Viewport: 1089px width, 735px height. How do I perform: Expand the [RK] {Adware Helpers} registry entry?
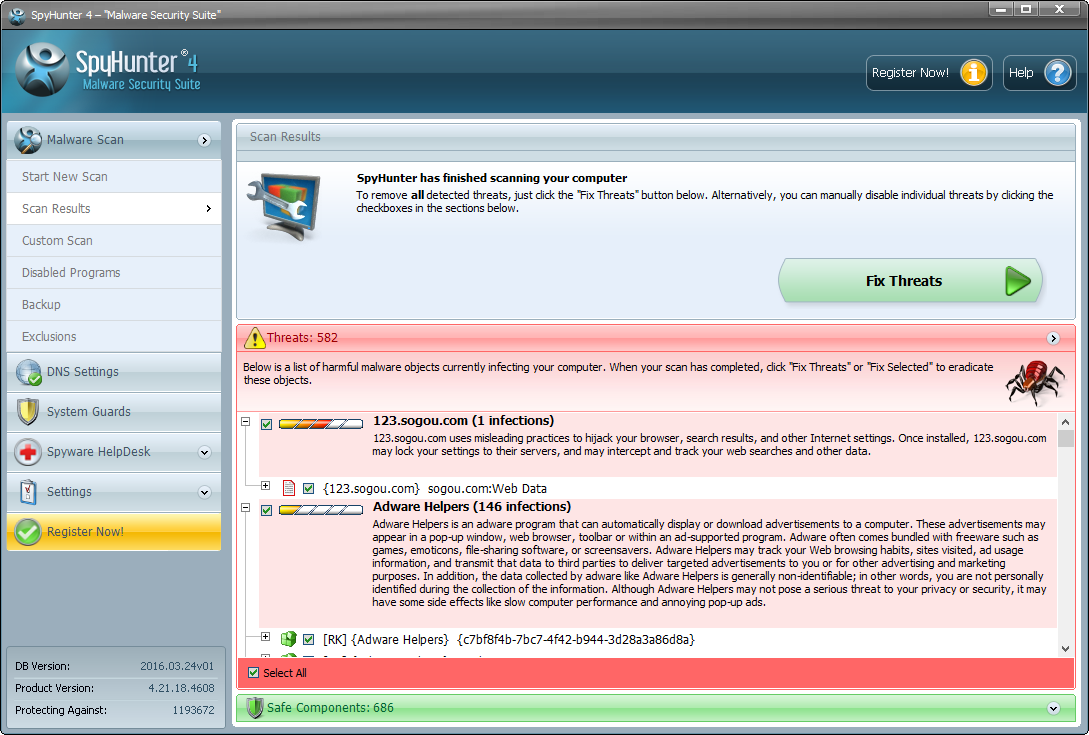coord(265,636)
